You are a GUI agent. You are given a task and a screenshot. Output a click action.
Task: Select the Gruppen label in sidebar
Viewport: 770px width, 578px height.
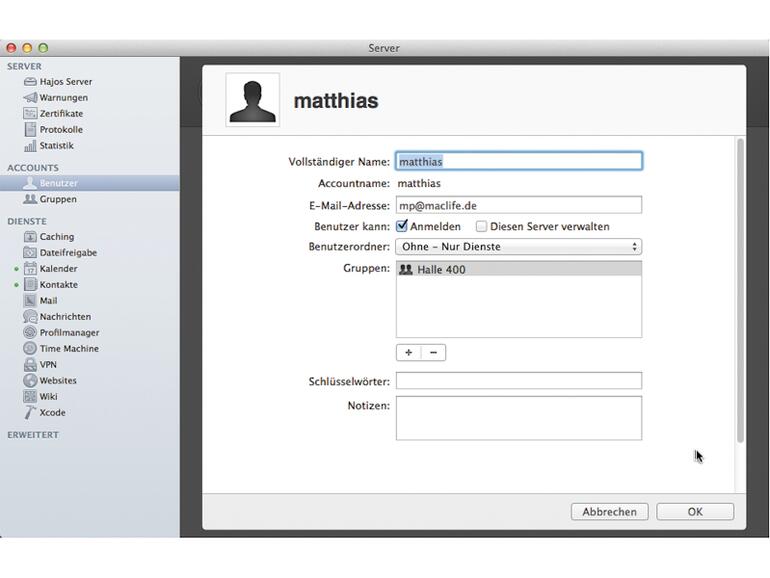click(58, 199)
